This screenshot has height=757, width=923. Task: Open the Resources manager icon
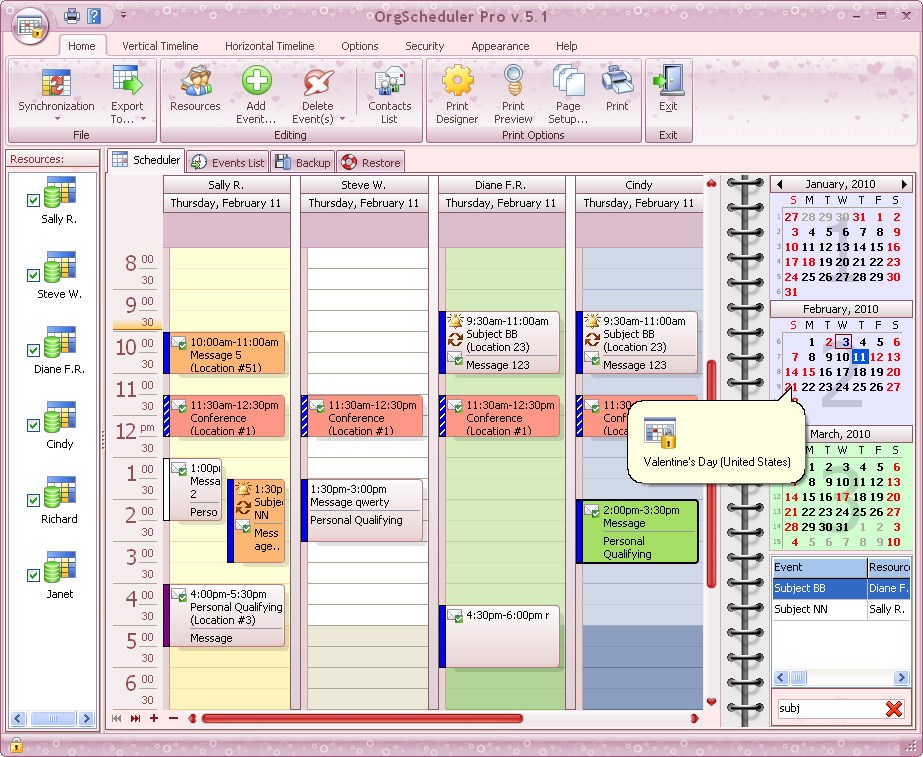coord(196,81)
